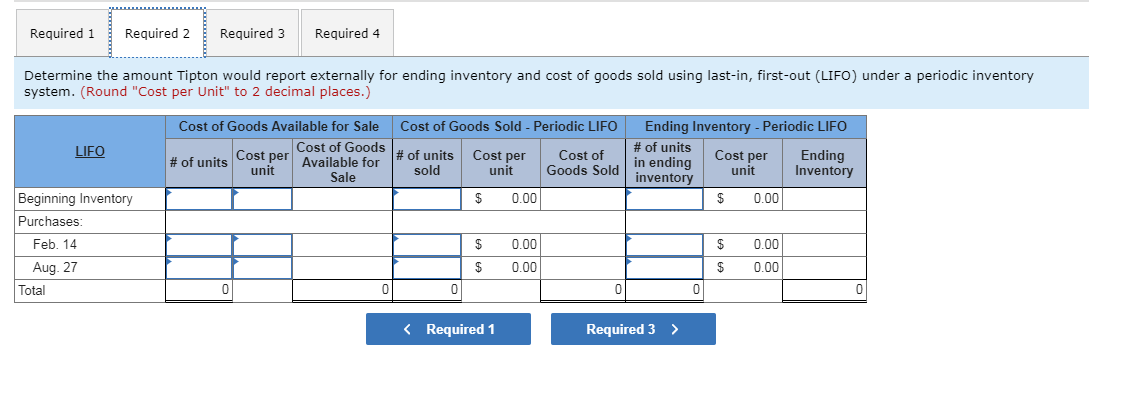This screenshot has height=405, width=1140.
Task: Click Aug. 27 cost of goods available cell
Action: pyautogui.click(x=342, y=268)
